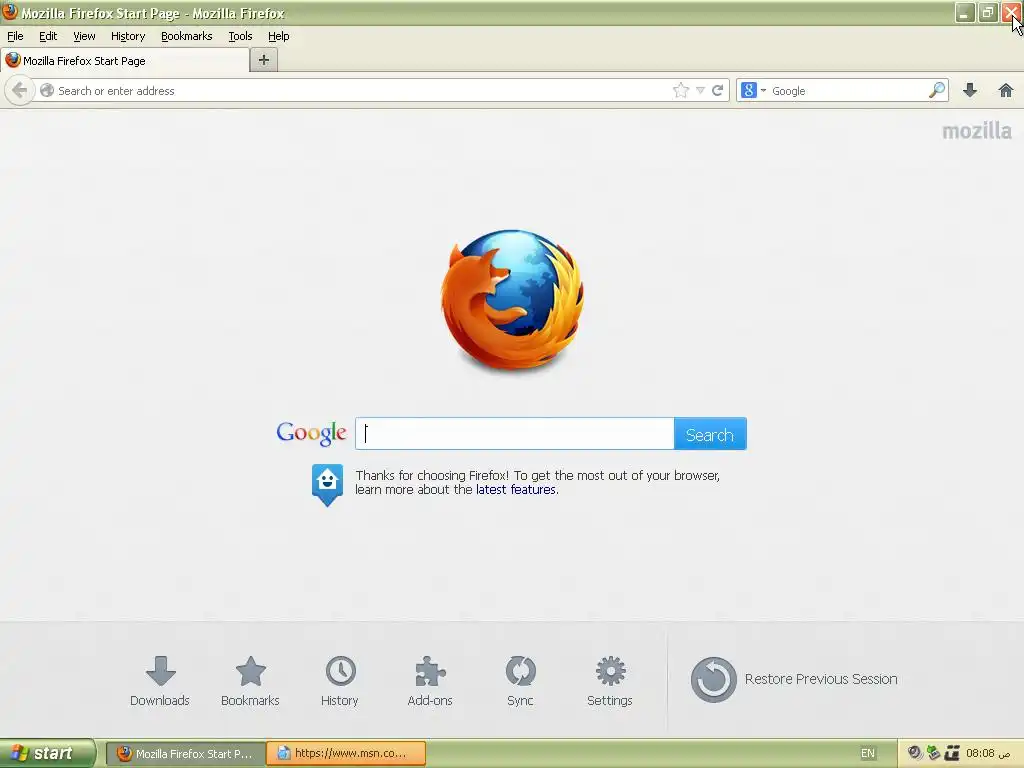Click the Back arrow navigation button
The image size is (1024, 768).
tap(20, 90)
